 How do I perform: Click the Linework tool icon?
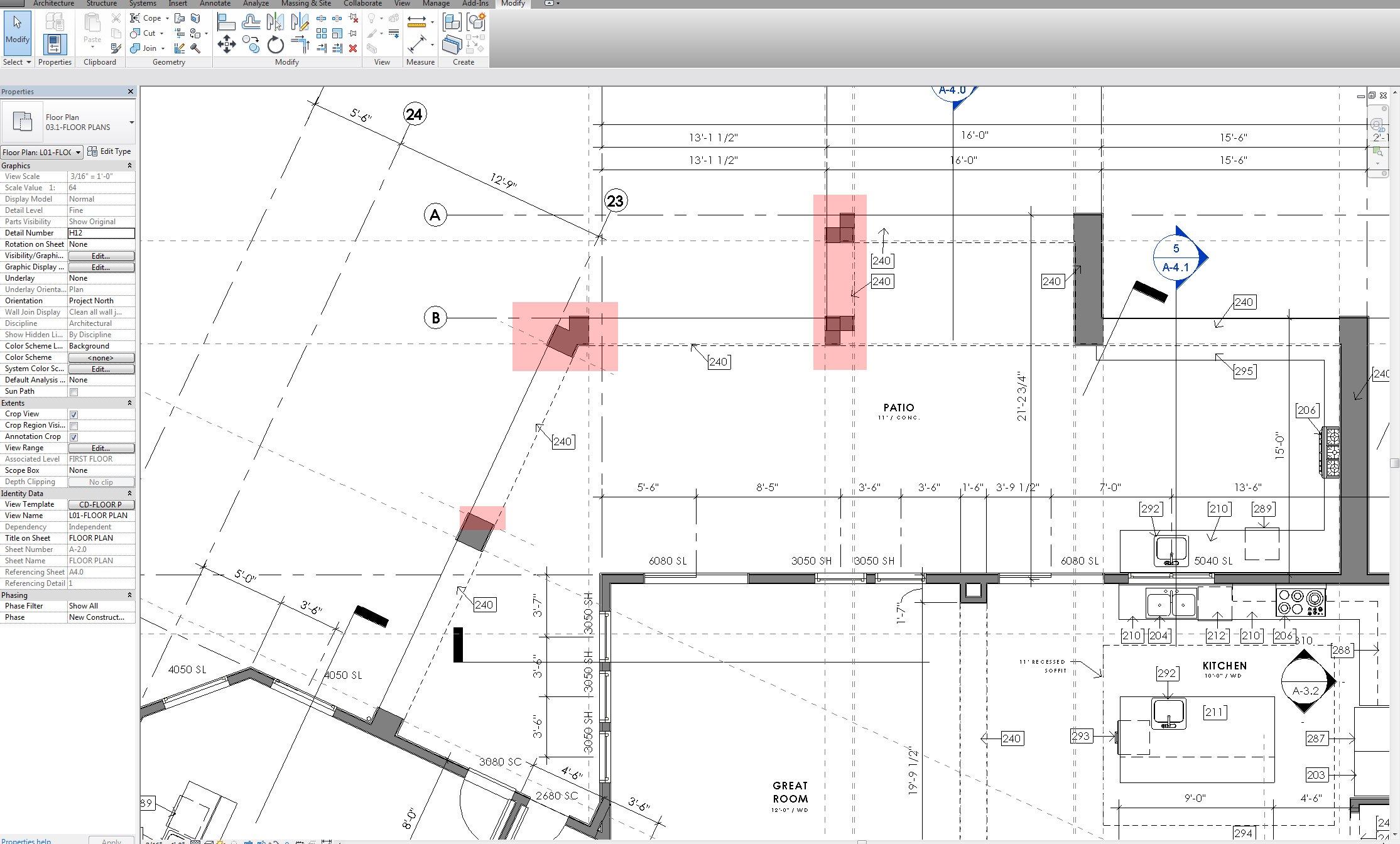click(393, 33)
